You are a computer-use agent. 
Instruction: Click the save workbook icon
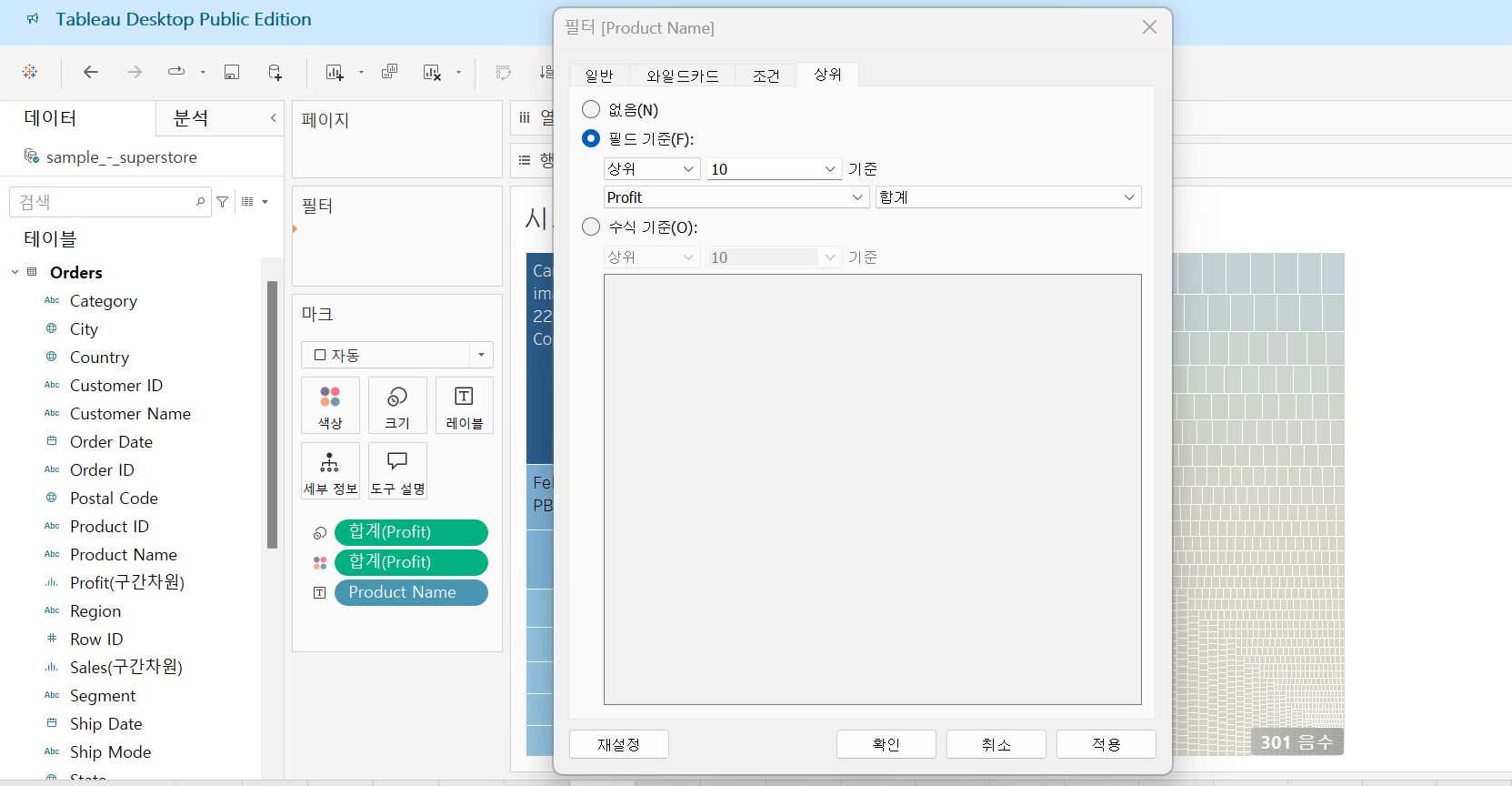pyautogui.click(x=232, y=72)
